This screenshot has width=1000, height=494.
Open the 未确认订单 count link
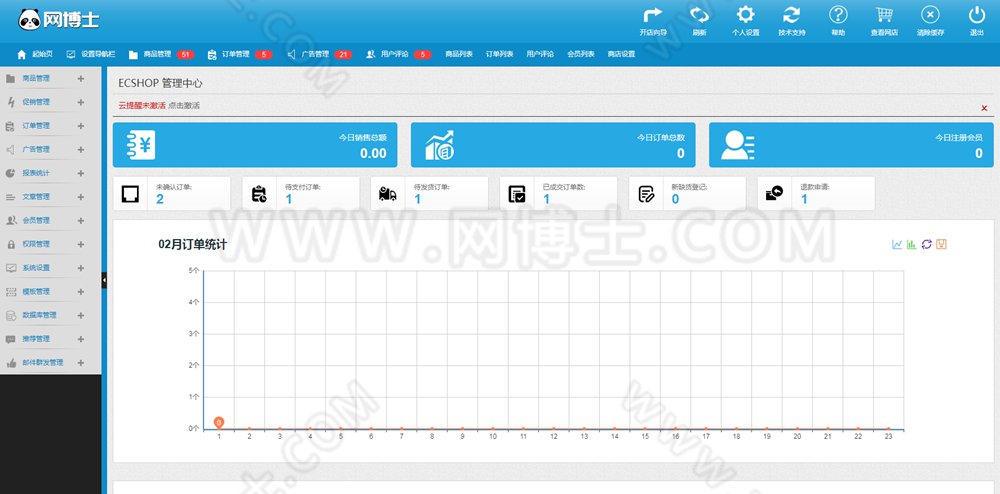tap(159, 199)
